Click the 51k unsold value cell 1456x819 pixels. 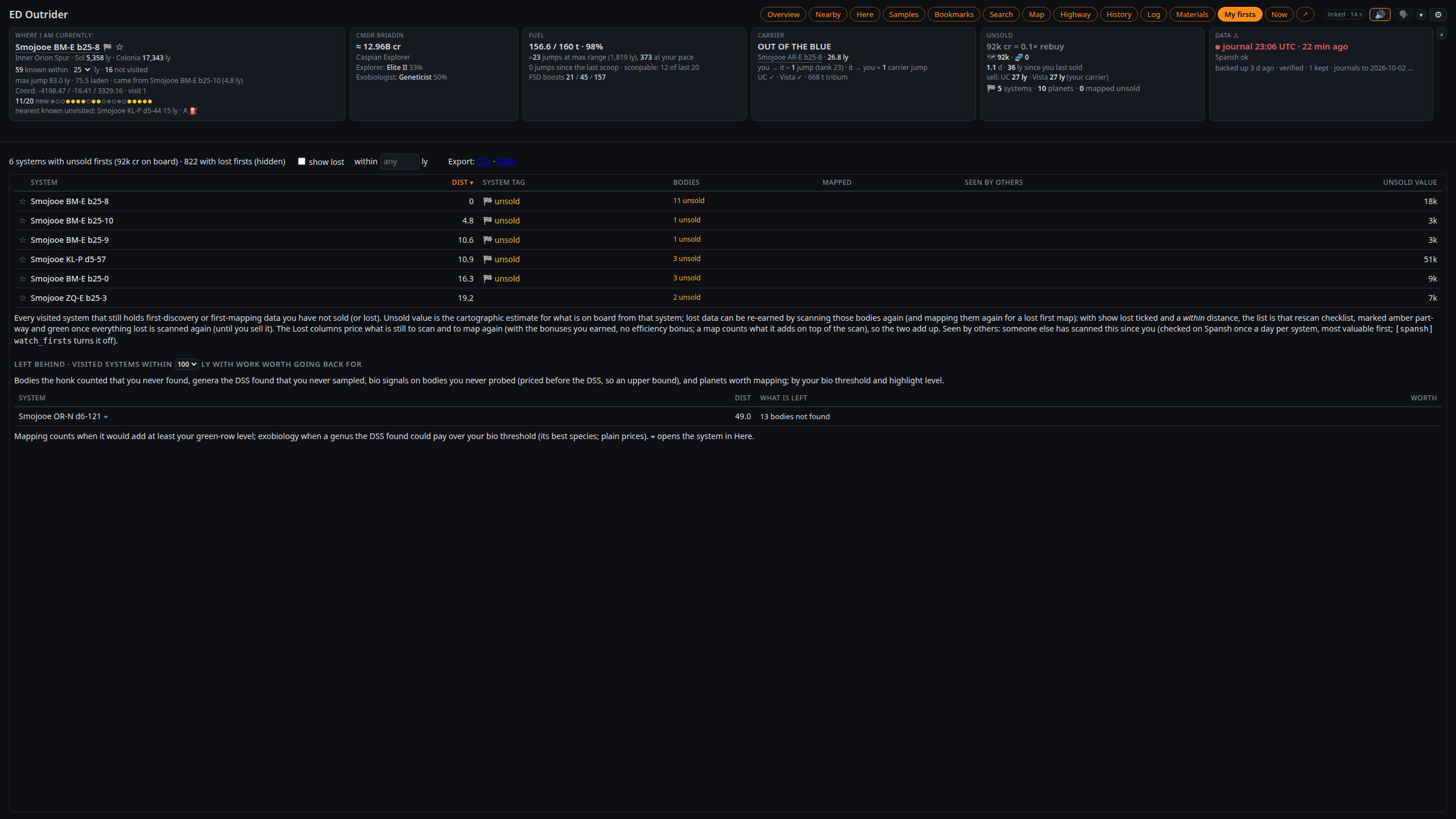[x=1430, y=259]
